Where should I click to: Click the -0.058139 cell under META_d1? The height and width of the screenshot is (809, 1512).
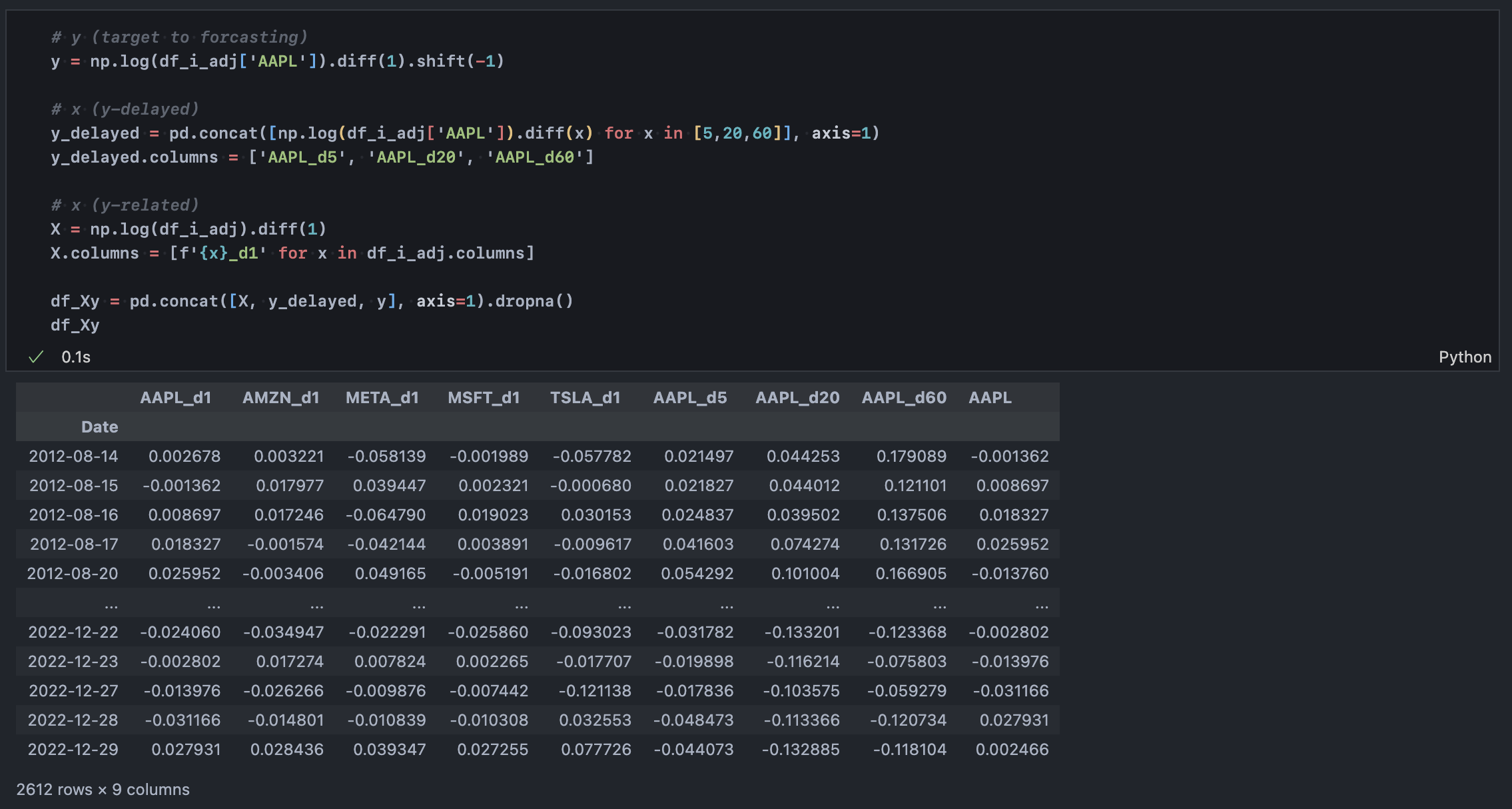[x=387, y=456]
